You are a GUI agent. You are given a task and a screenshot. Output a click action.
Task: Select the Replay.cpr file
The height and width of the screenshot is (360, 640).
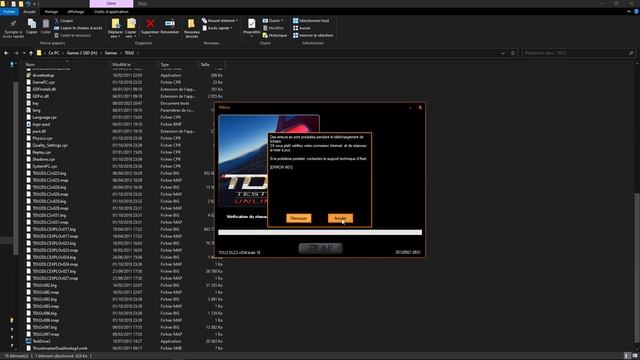[x=41, y=152]
